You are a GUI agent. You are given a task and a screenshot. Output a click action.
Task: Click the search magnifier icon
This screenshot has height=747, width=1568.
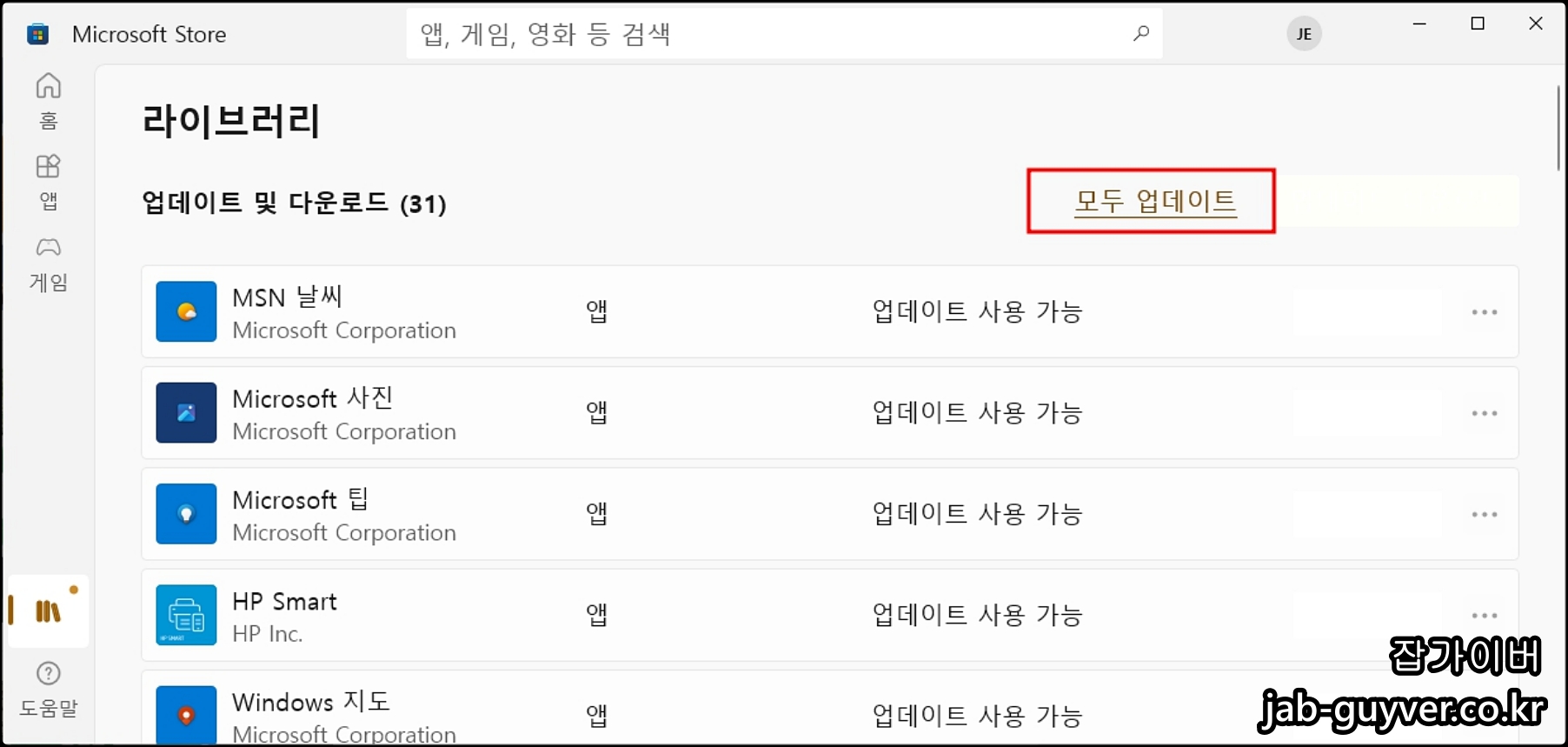(1139, 34)
